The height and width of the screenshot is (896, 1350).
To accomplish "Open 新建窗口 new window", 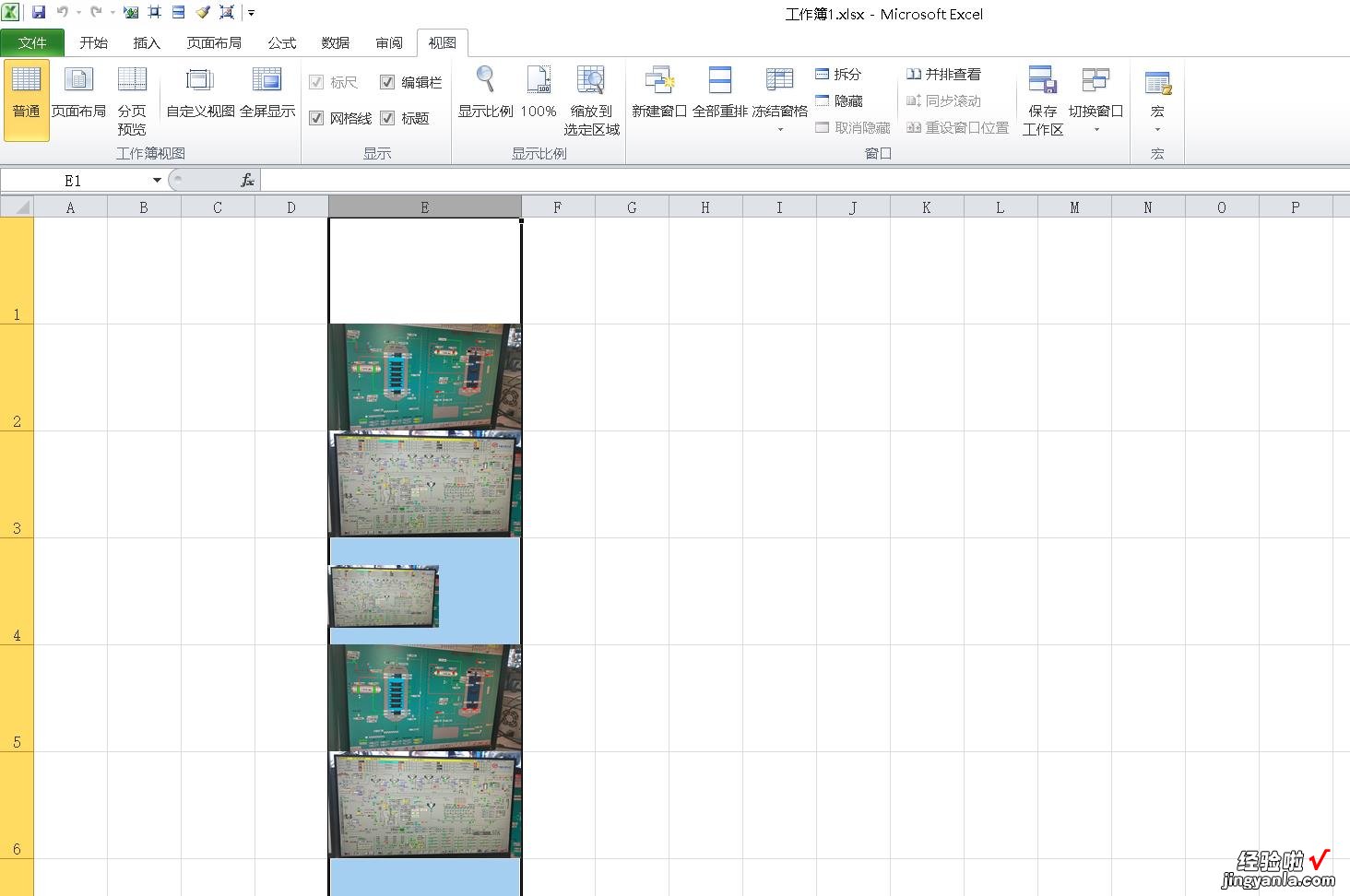I will click(x=659, y=93).
